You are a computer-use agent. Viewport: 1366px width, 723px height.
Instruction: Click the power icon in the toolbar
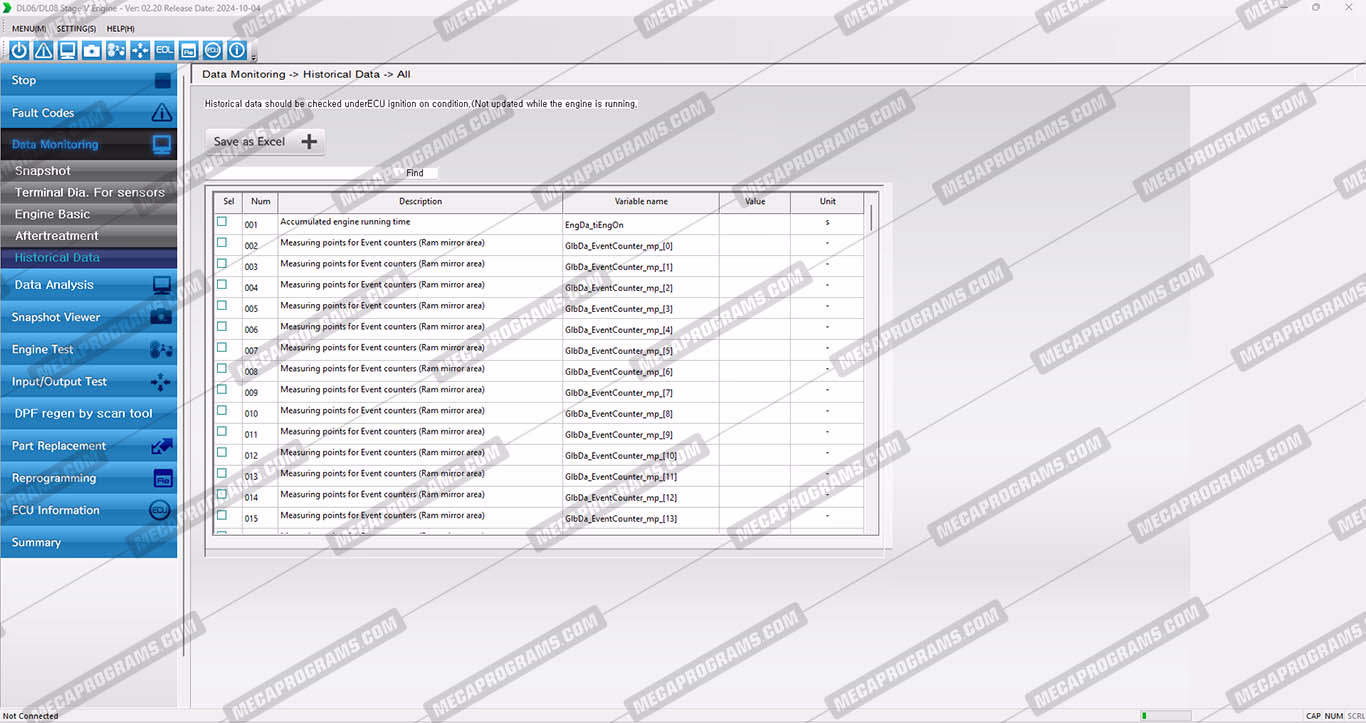pyautogui.click(x=19, y=50)
